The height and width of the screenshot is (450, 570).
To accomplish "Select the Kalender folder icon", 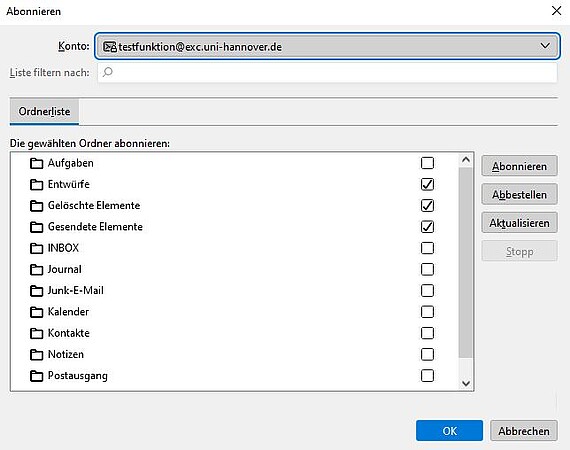I will (36, 312).
